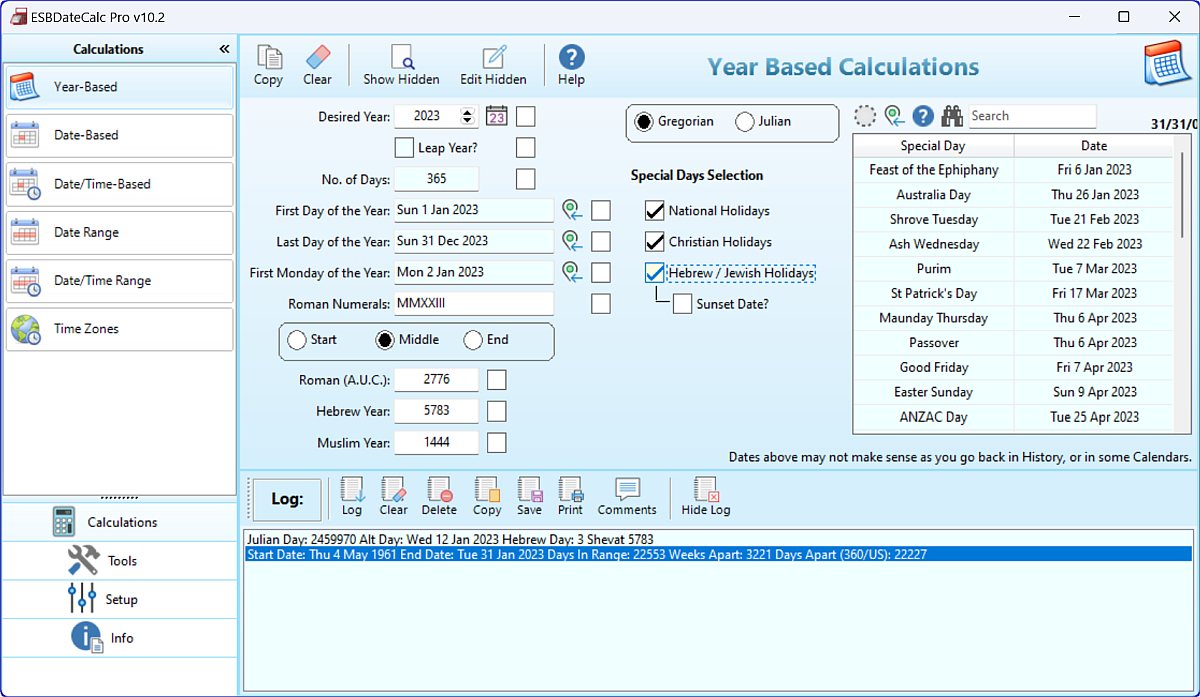Click the Roman Numerals field MMXXIII
This screenshot has height=697, width=1200.
tap(474, 303)
